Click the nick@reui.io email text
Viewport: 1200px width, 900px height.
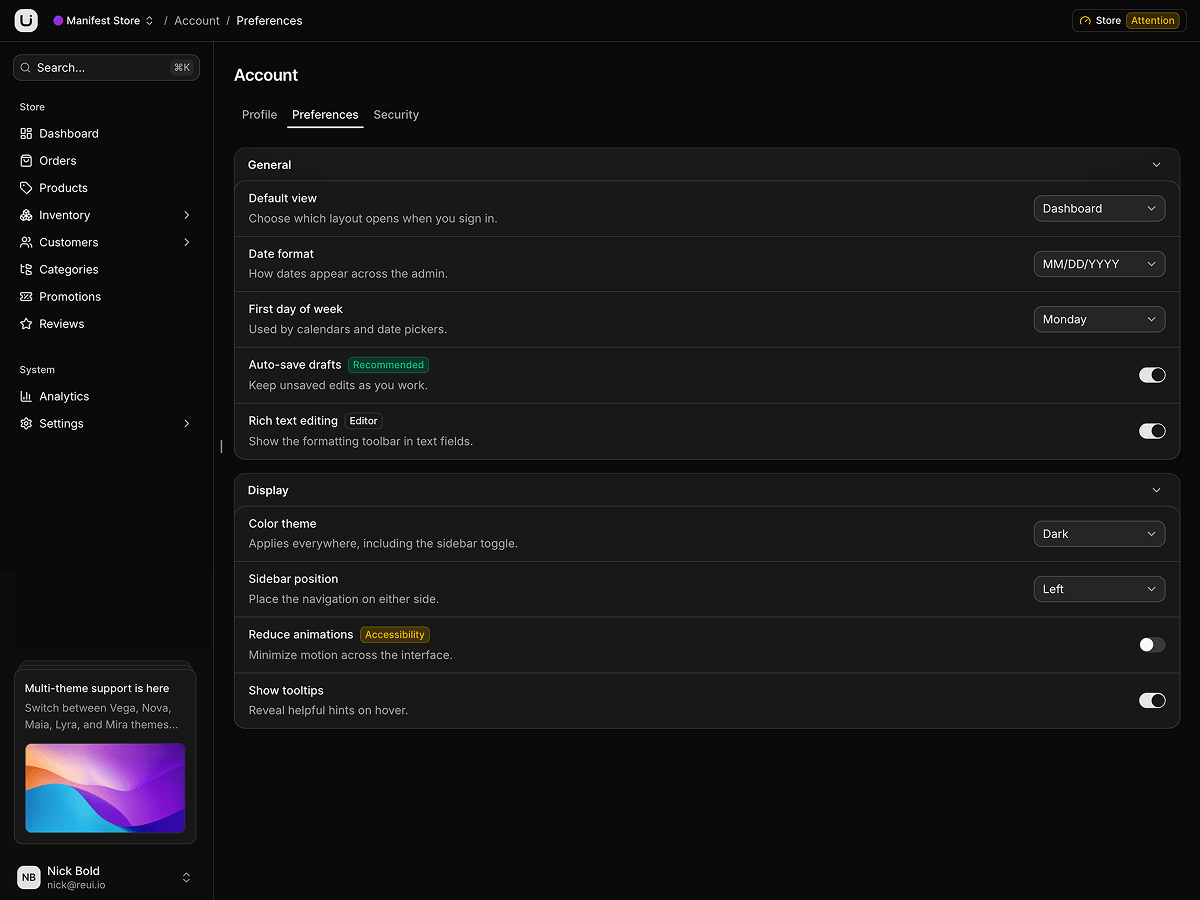tap(76, 885)
